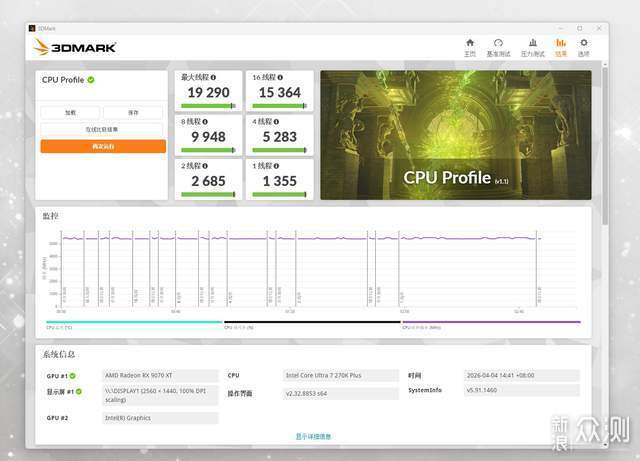Click the 3DMark title bar app icon
This screenshot has width=640, height=461.
click(32, 28)
